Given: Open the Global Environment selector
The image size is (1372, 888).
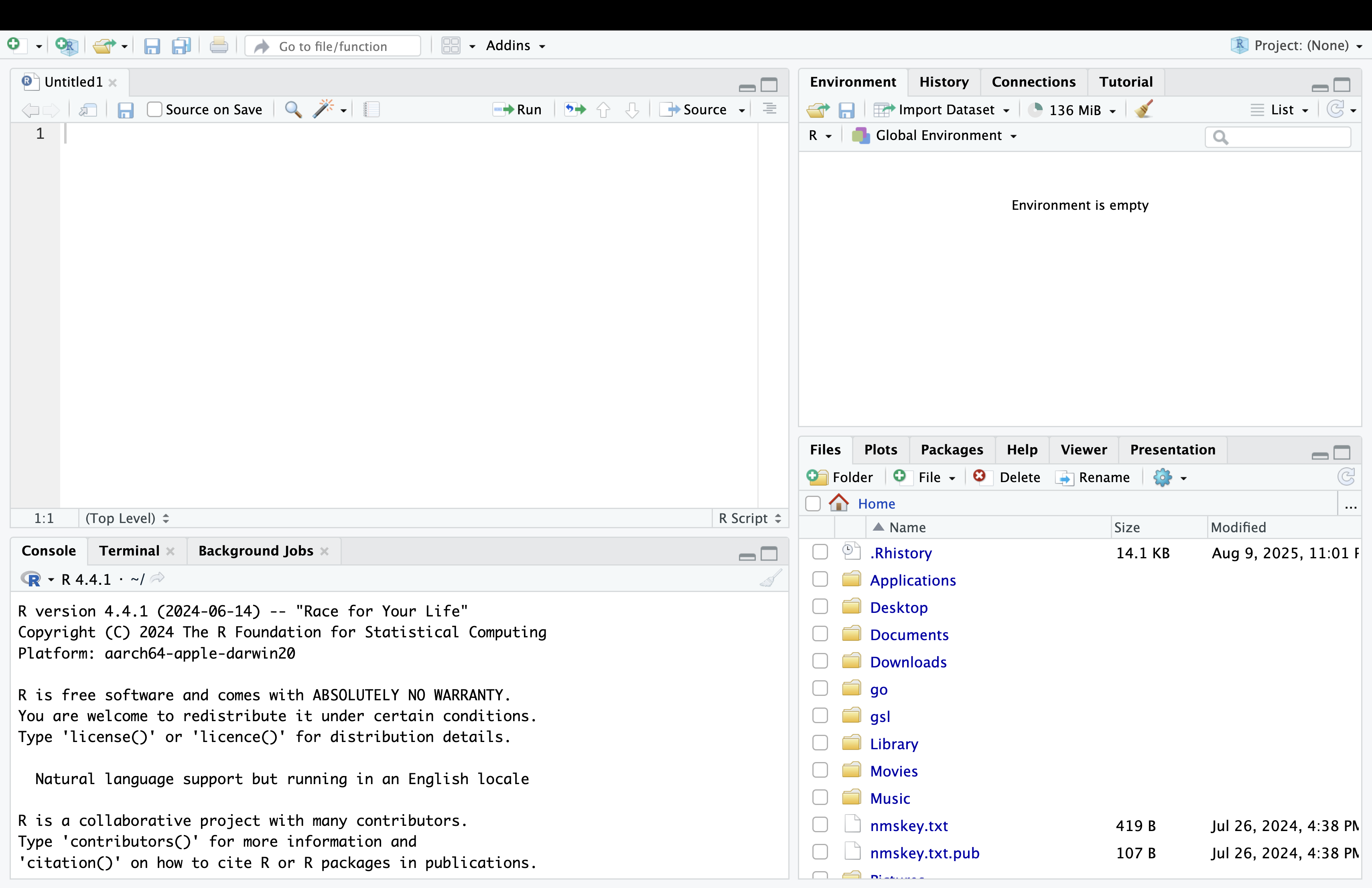Looking at the screenshot, I should coord(934,136).
